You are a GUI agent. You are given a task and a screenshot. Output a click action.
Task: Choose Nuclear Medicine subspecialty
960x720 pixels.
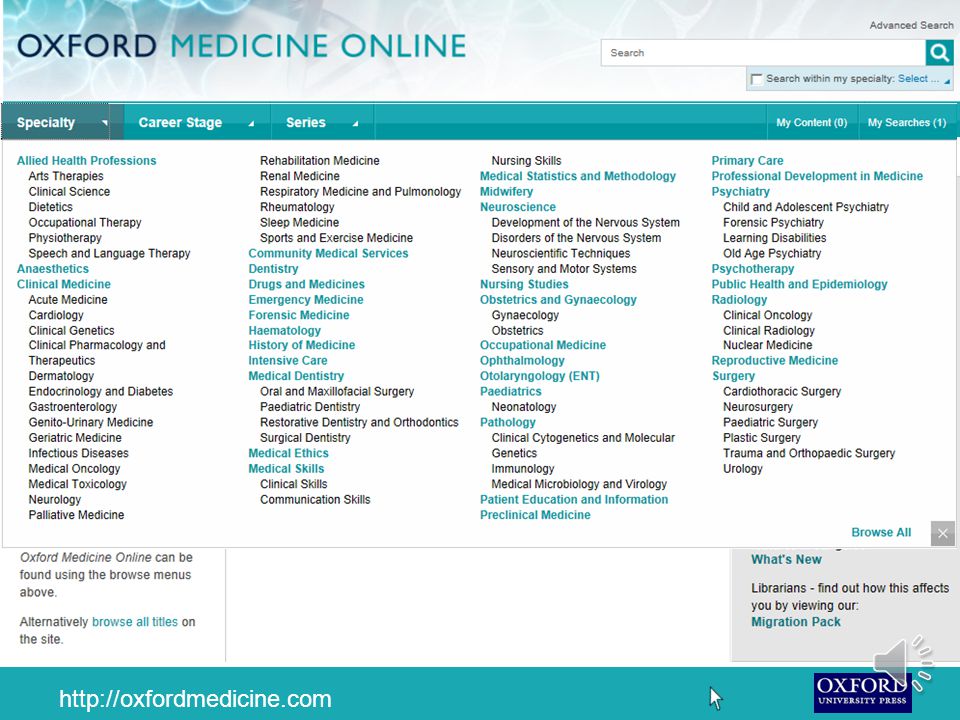[x=768, y=345]
